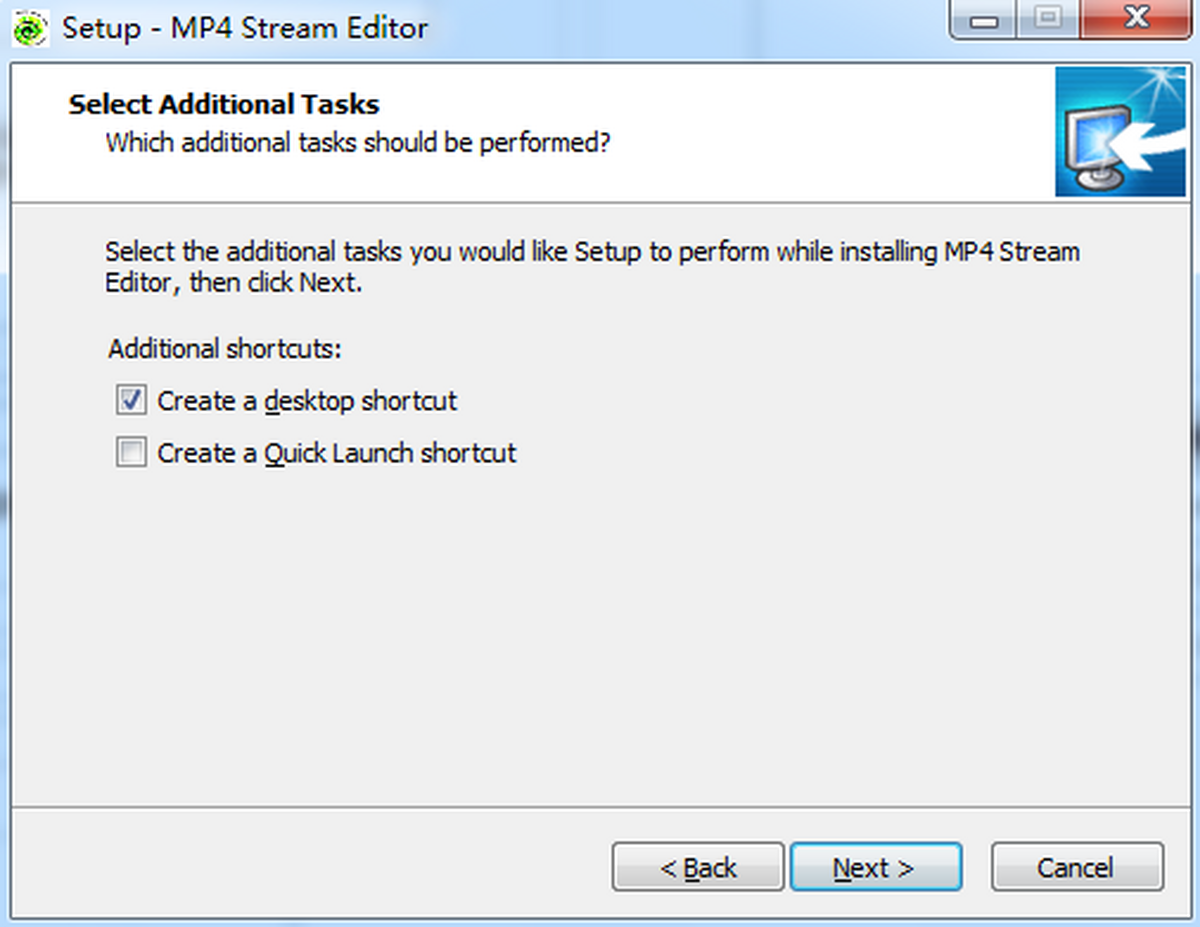Click the 'Select Additional Tasks' heading
This screenshot has height=927, width=1200.
(x=224, y=104)
